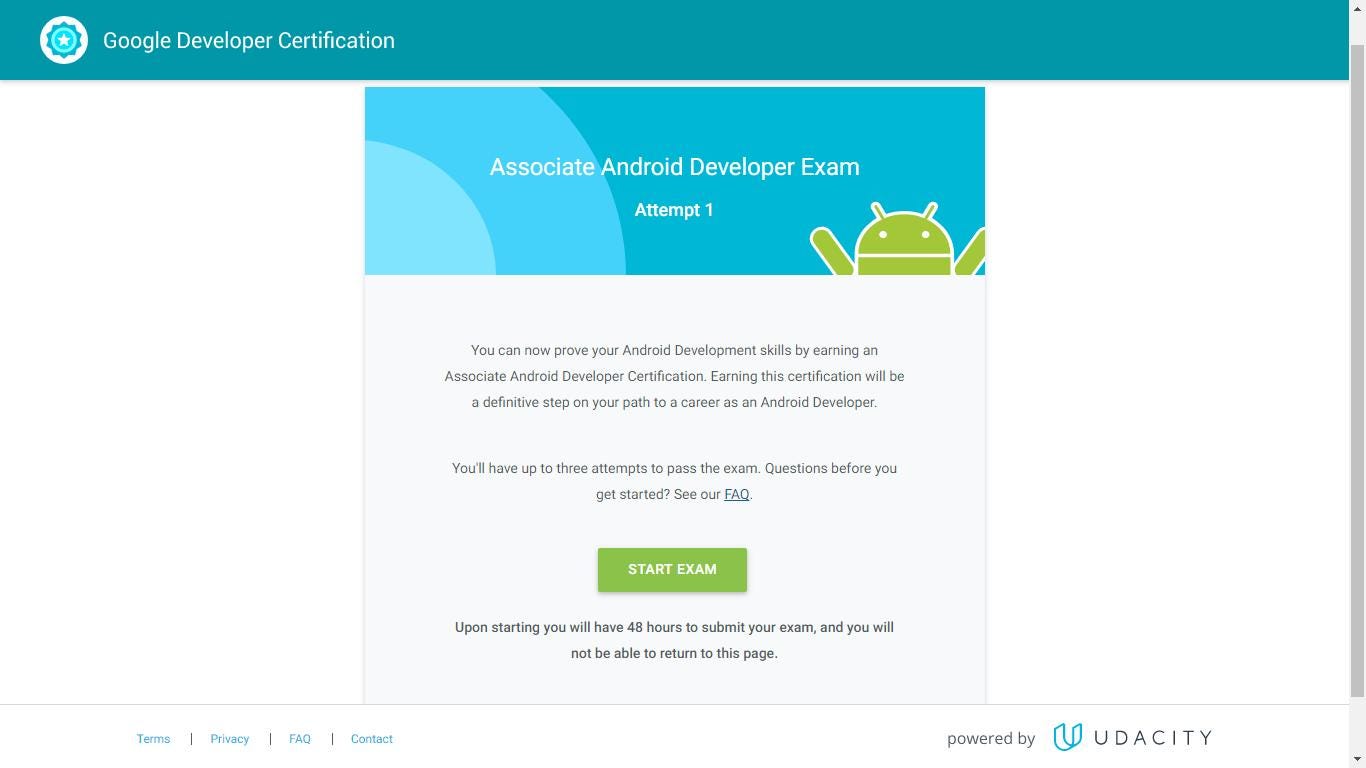Viewport: 1366px width, 768px height.
Task: Open the Contact footer link
Action: pos(372,739)
